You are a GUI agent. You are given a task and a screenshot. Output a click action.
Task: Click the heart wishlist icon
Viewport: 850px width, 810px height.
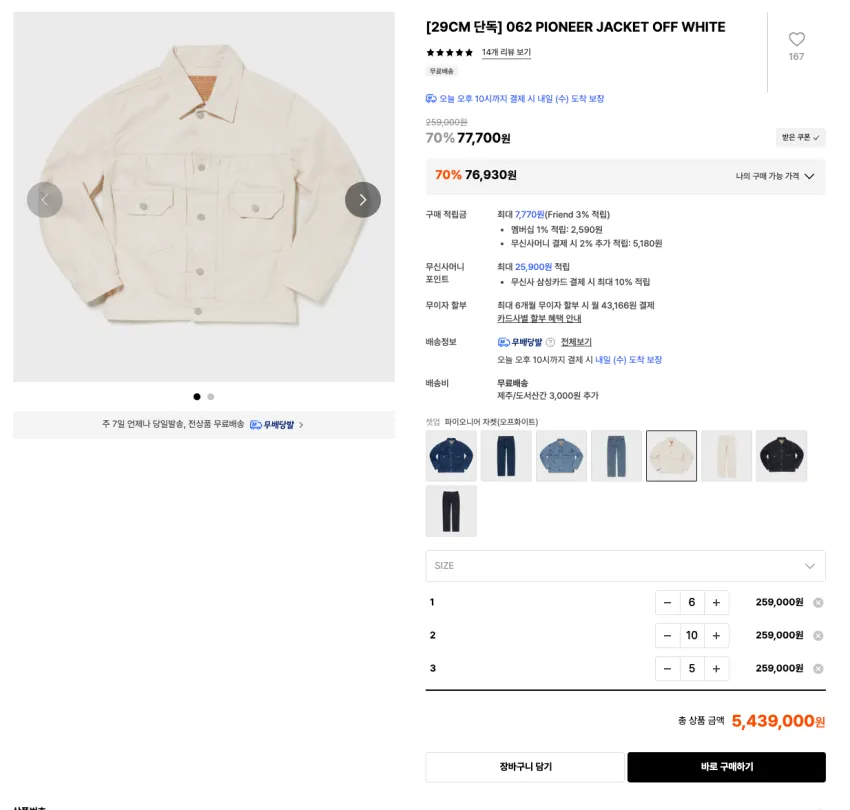click(x=796, y=39)
